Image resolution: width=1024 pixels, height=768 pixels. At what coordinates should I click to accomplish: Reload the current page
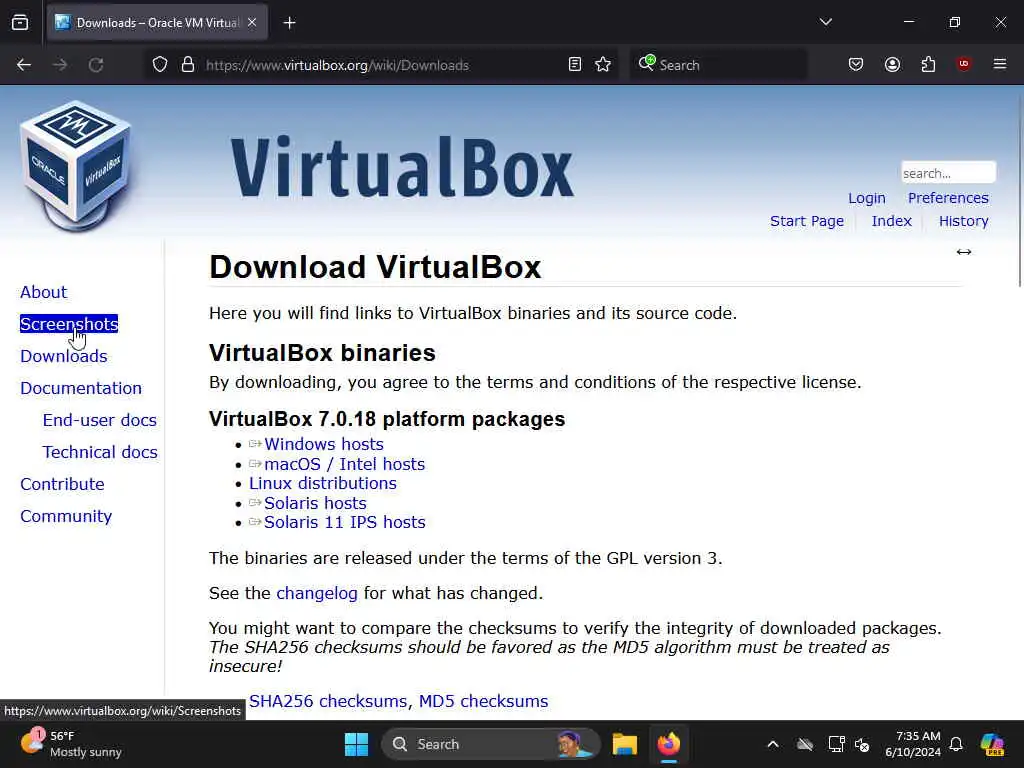[x=96, y=65]
